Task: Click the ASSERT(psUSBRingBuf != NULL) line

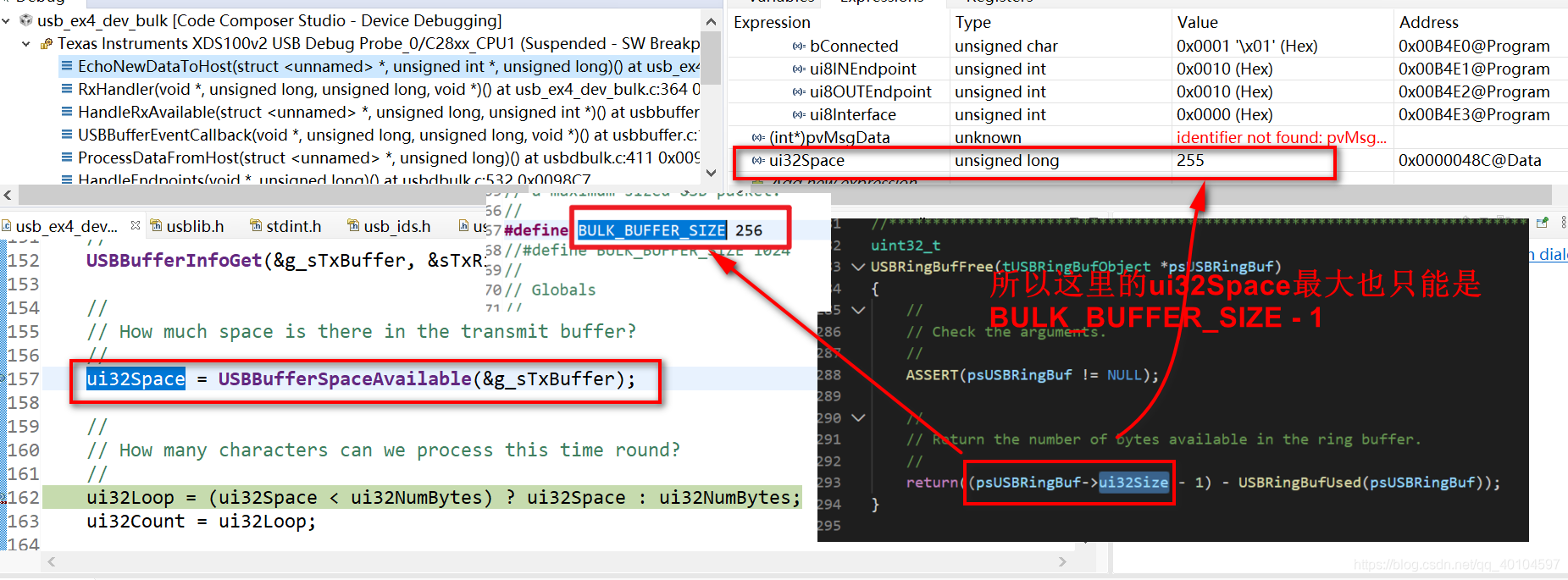Action: pyautogui.click(x=1033, y=374)
